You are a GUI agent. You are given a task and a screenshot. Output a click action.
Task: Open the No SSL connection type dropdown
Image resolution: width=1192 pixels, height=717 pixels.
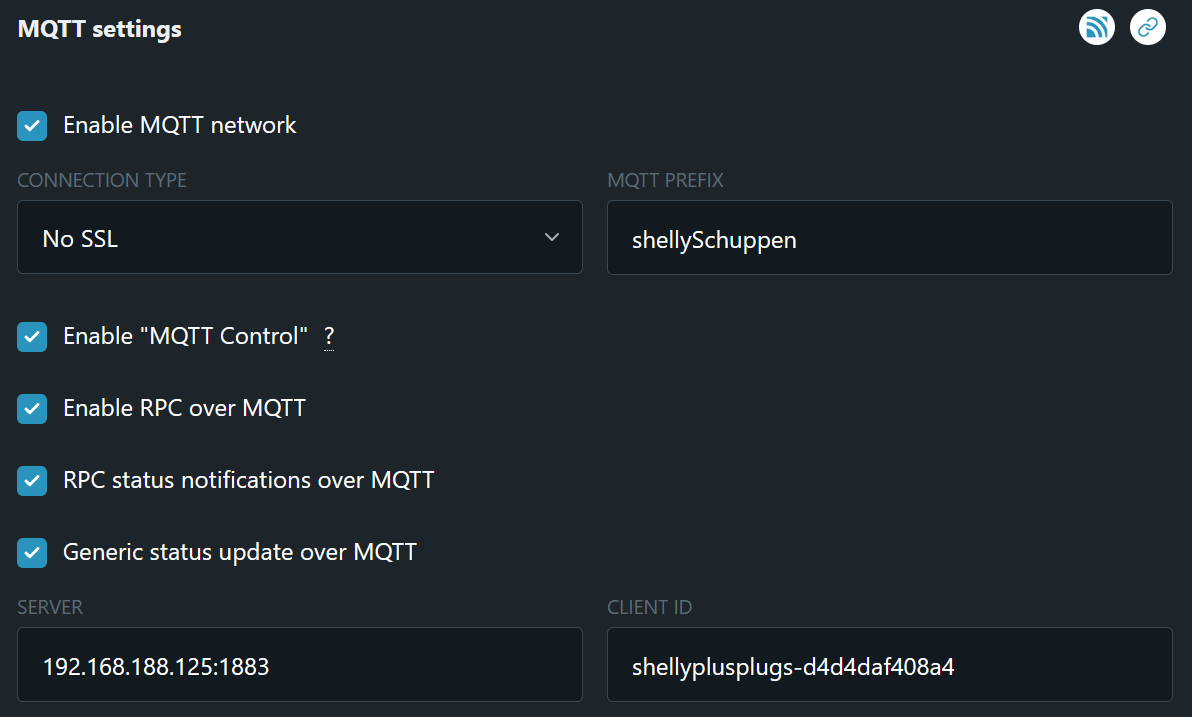(299, 237)
